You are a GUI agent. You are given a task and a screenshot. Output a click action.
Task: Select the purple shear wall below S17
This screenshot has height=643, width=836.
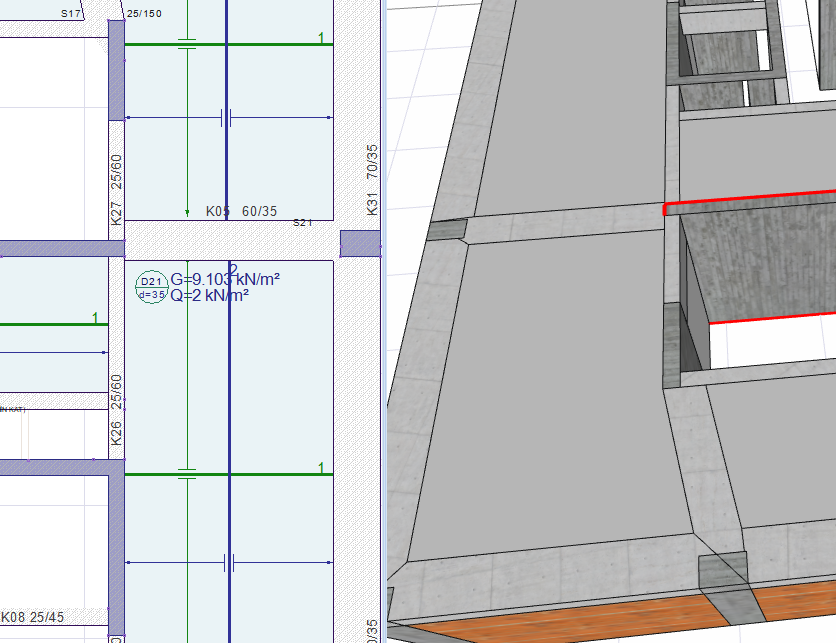point(116,70)
